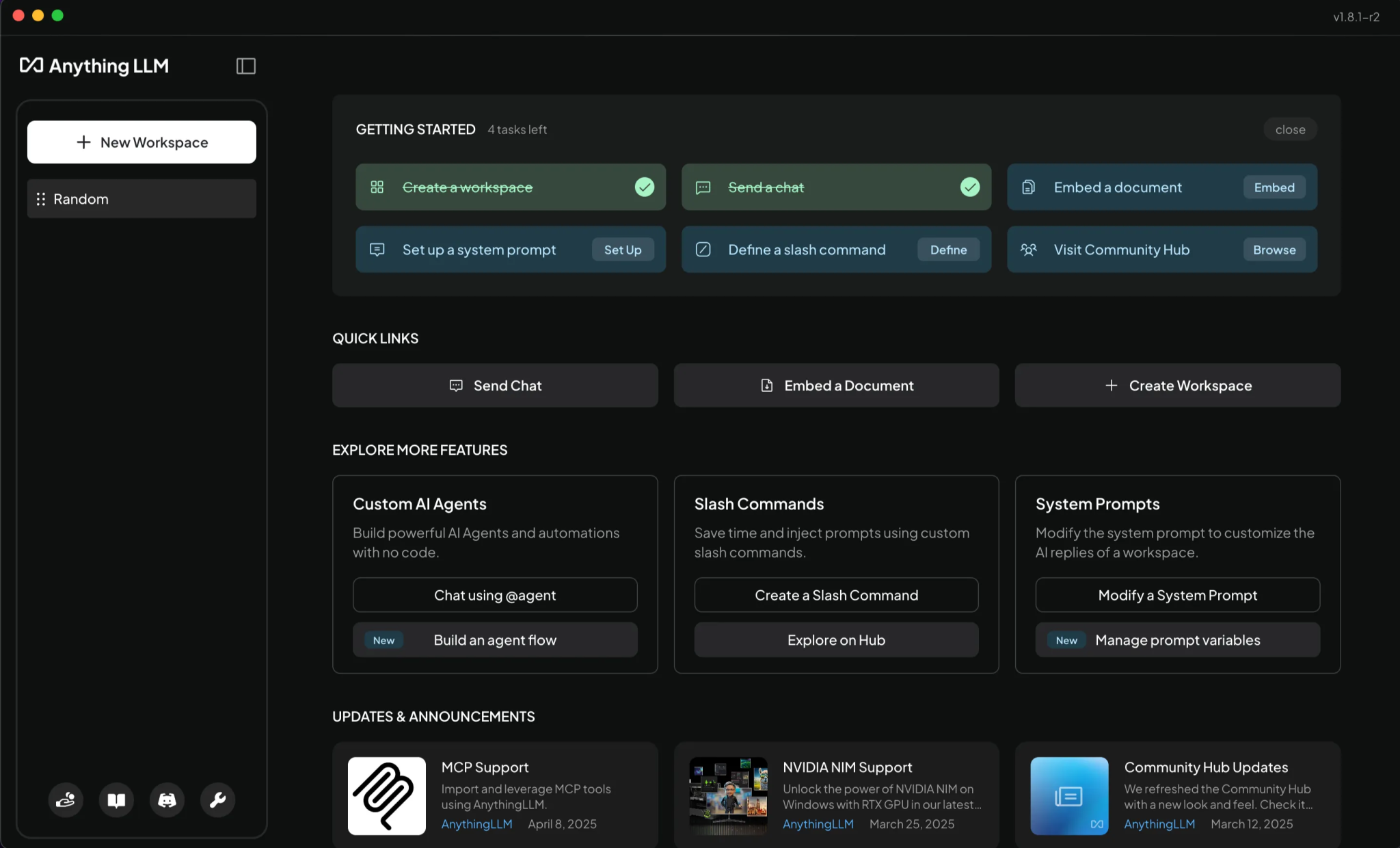This screenshot has height=848, width=1400.
Task: Collapse the sidebar with the panel toggle icon
Action: 245,66
